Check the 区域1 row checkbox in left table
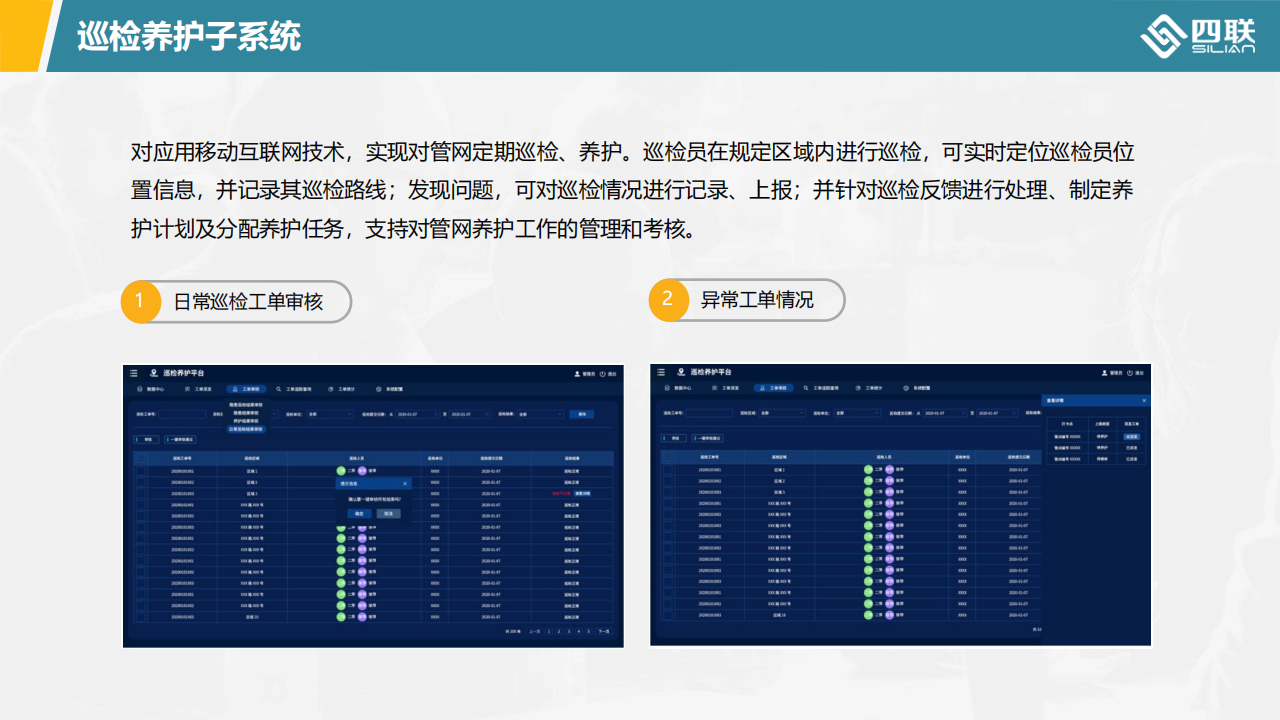1280x720 pixels. click(x=140, y=470)
